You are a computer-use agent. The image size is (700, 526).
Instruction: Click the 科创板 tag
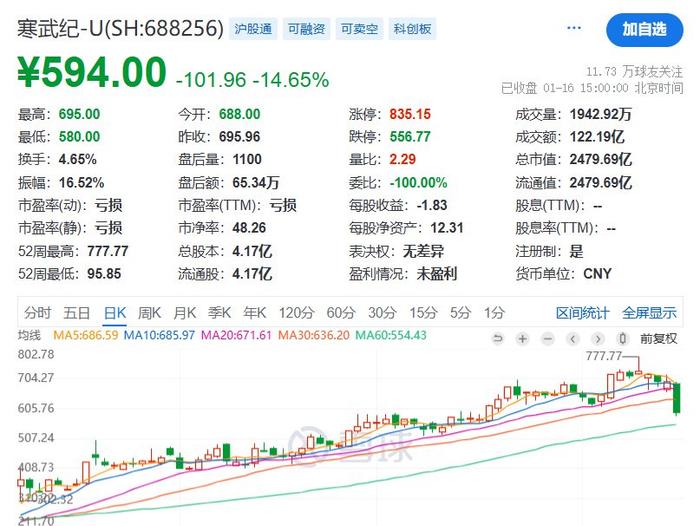(412, 29)
